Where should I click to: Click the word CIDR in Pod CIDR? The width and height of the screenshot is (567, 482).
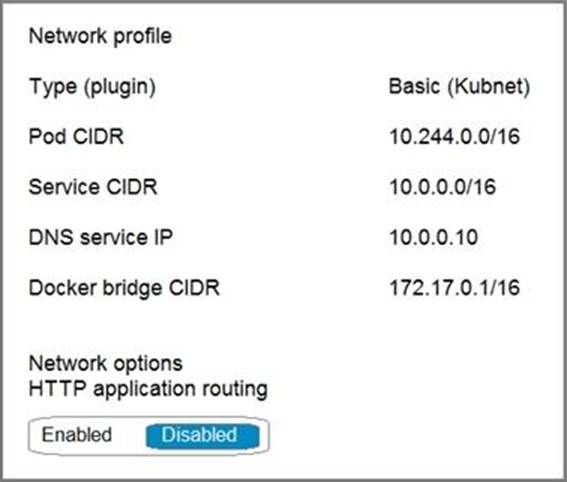point(98,137)
